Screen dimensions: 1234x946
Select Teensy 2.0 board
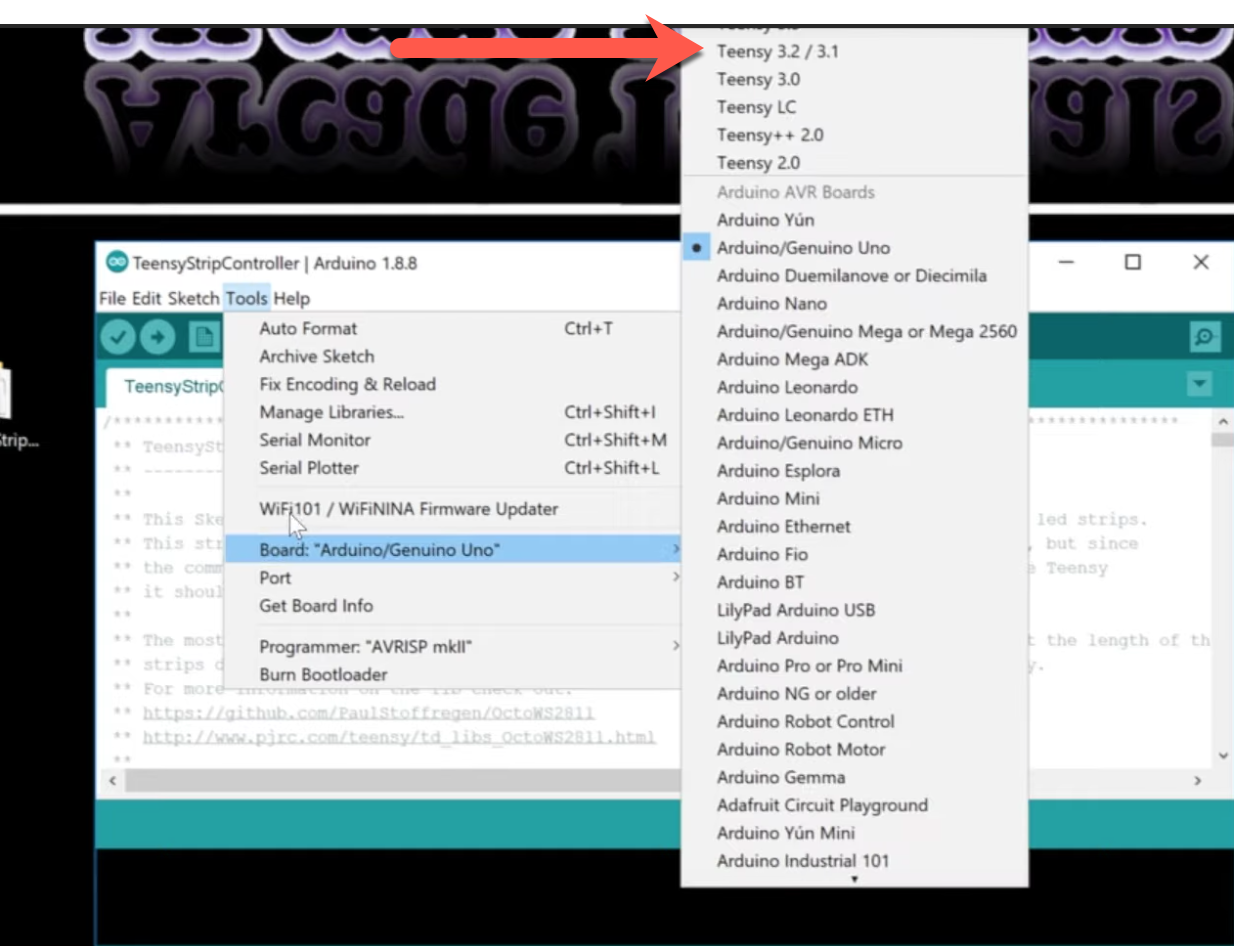coord(855,163)
